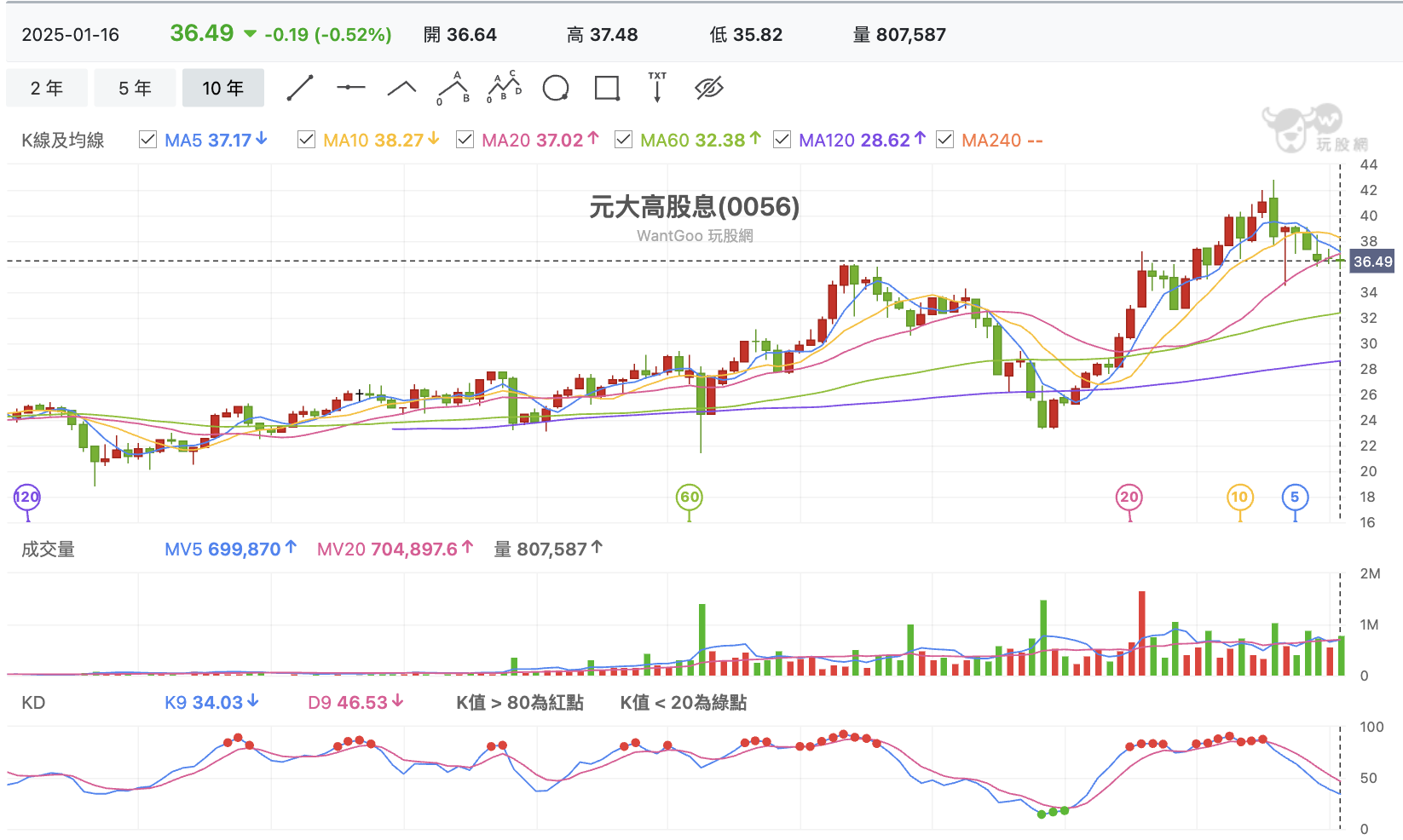Click the 36.49 current price tag
Screen dimensions: 1403x840
click(1372, 262)
